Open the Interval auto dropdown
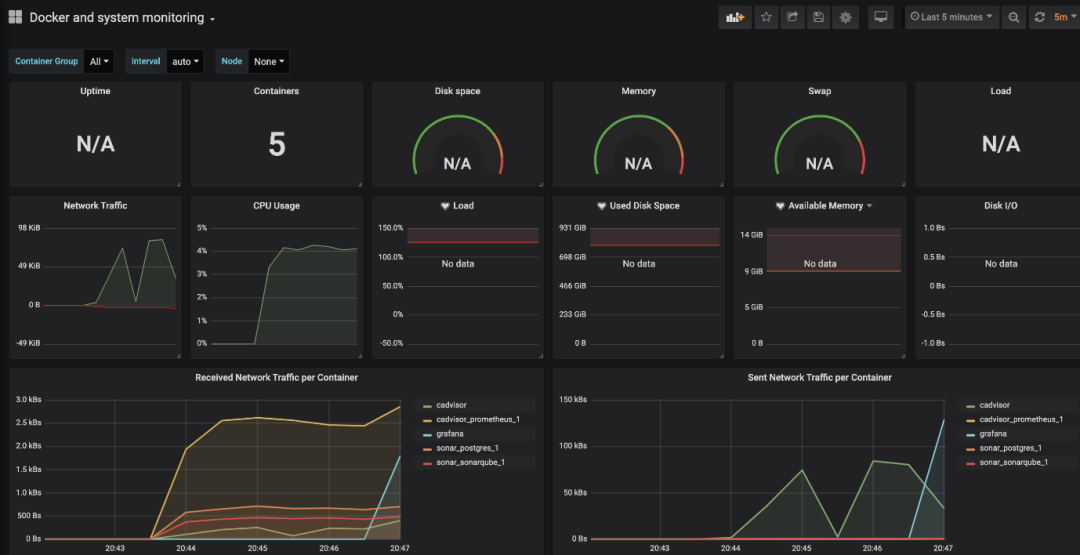Image resolution: width=1080 pixels, height=555 pixels. point(186,61)
